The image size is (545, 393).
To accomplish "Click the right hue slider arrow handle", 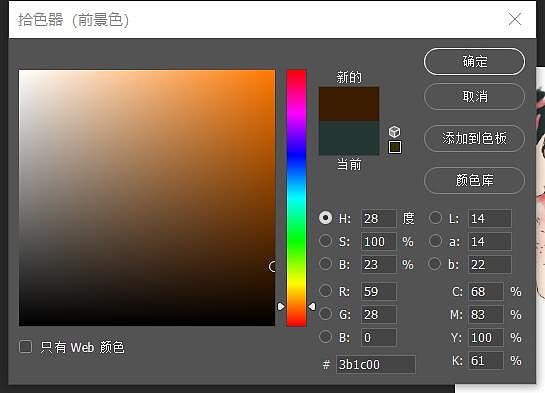I will click(x=312, y=306).
